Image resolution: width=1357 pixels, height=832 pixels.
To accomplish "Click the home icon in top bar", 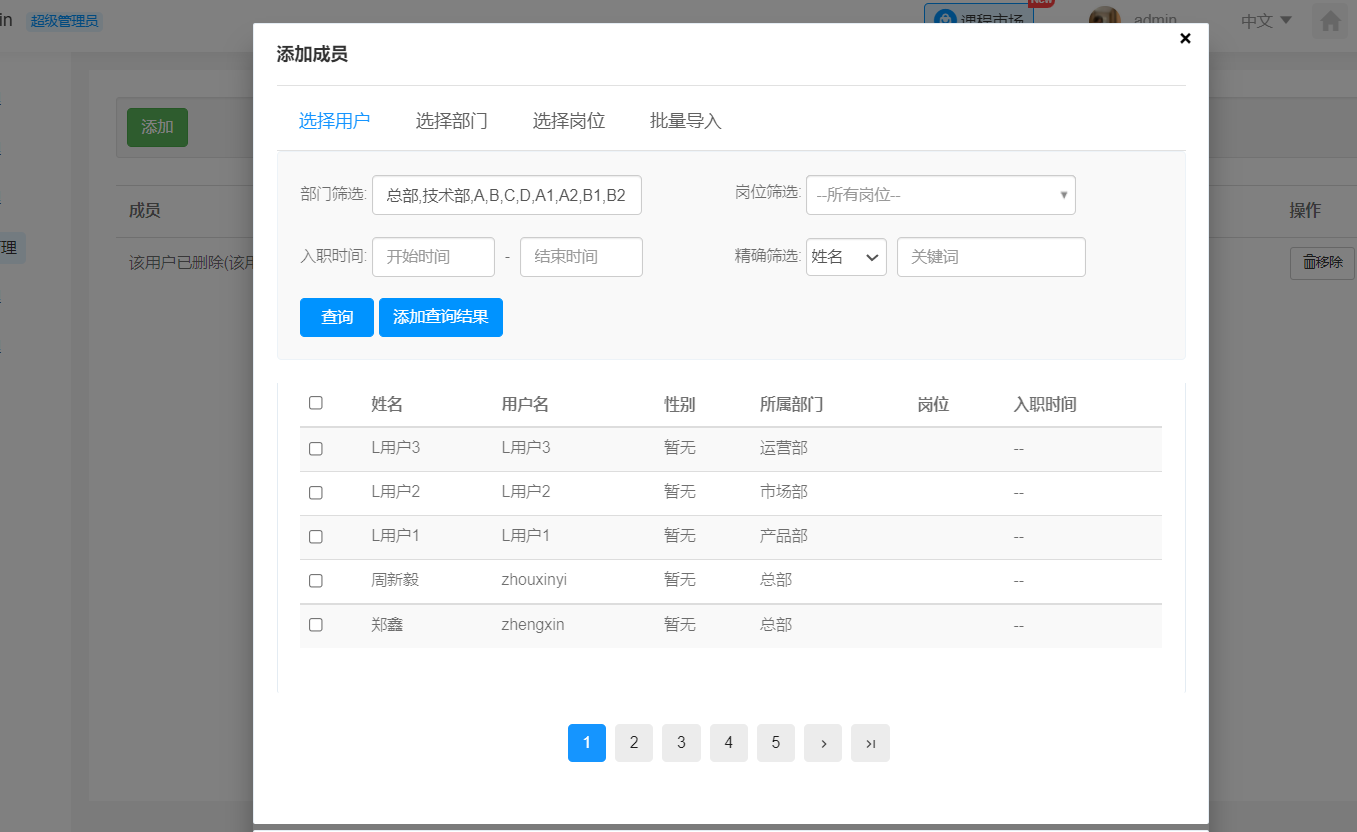I will (1330, 21).
